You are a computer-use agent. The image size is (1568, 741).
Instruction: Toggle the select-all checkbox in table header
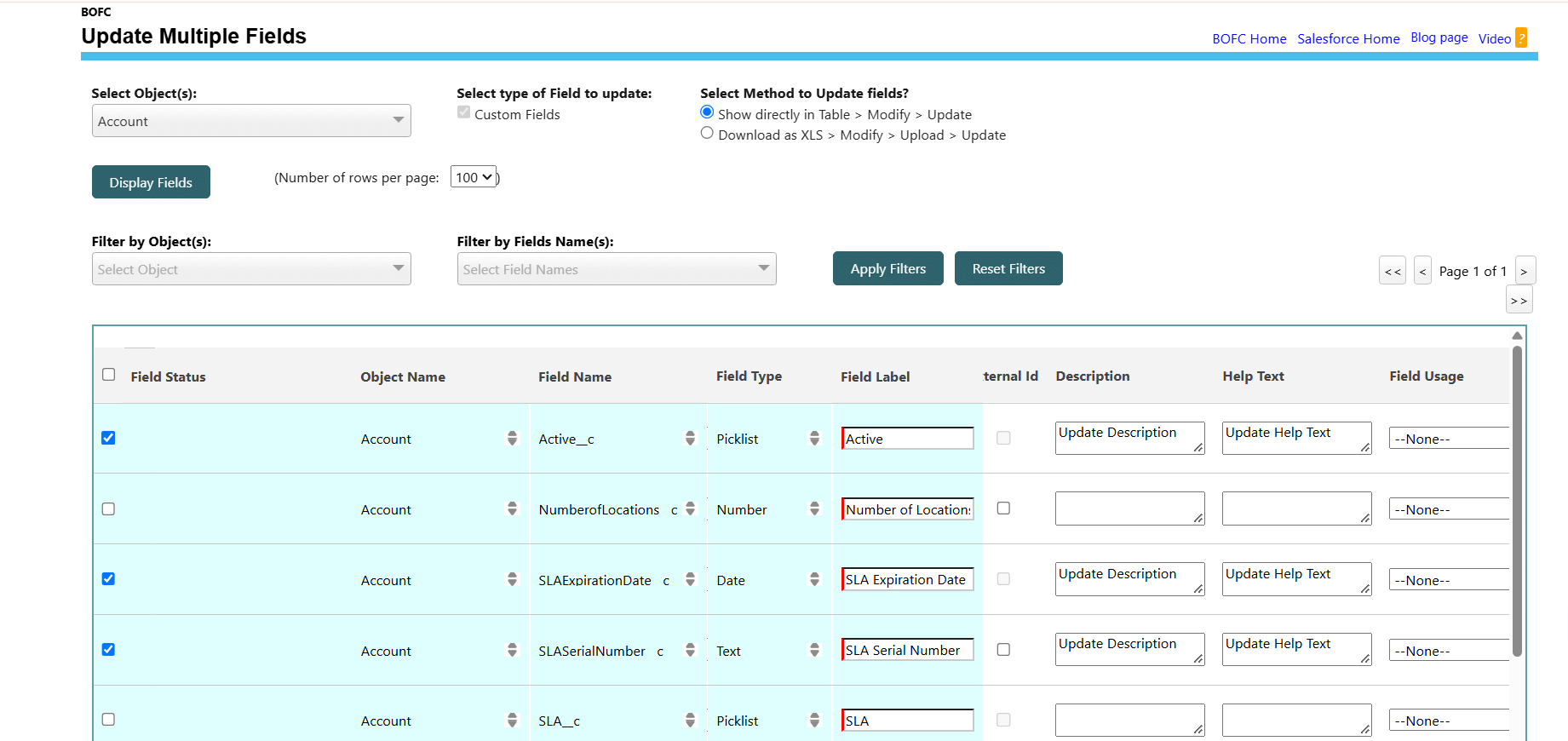pos(108,375)
